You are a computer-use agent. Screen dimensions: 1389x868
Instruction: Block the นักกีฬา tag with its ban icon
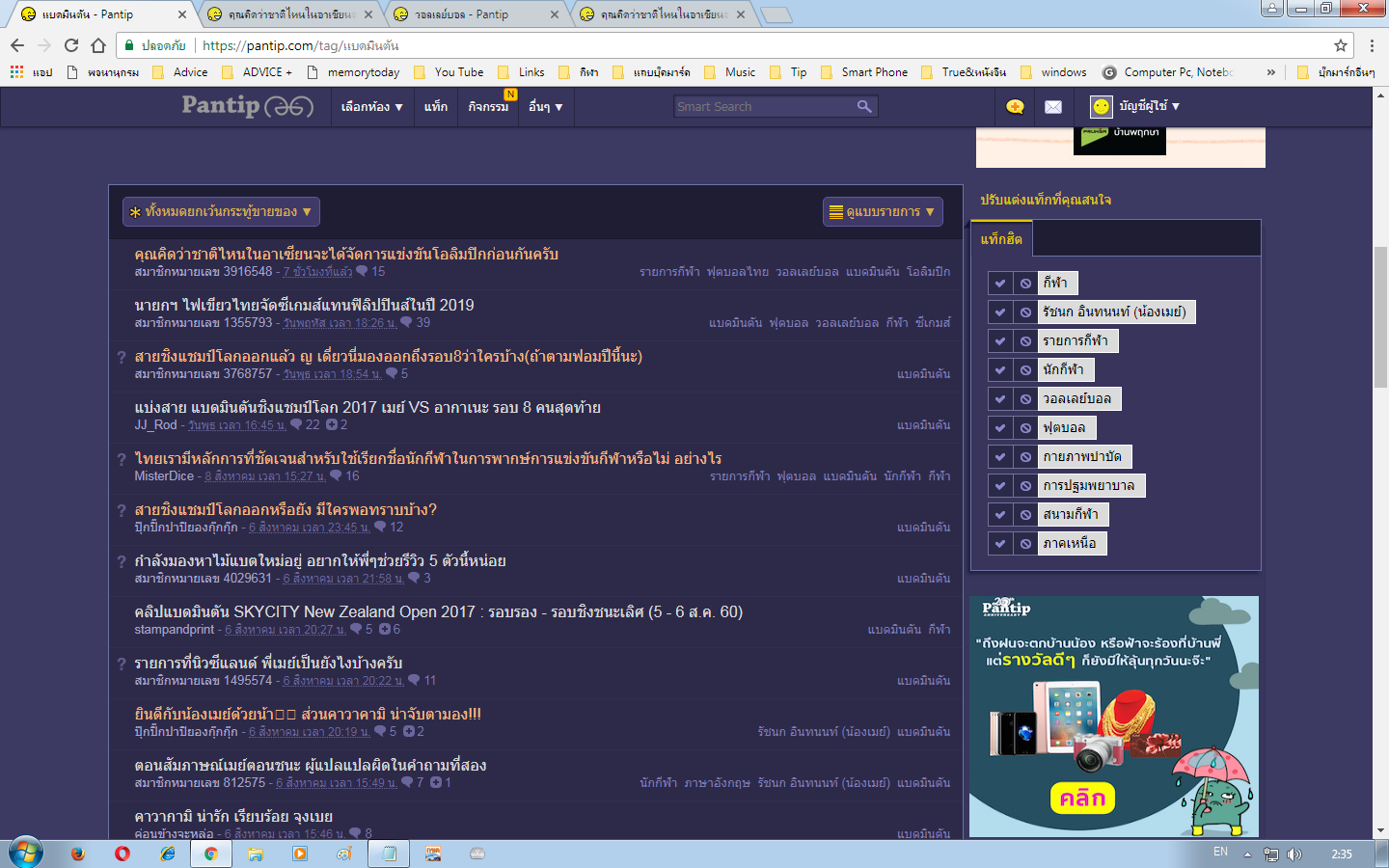click(x=1025, y=370)
